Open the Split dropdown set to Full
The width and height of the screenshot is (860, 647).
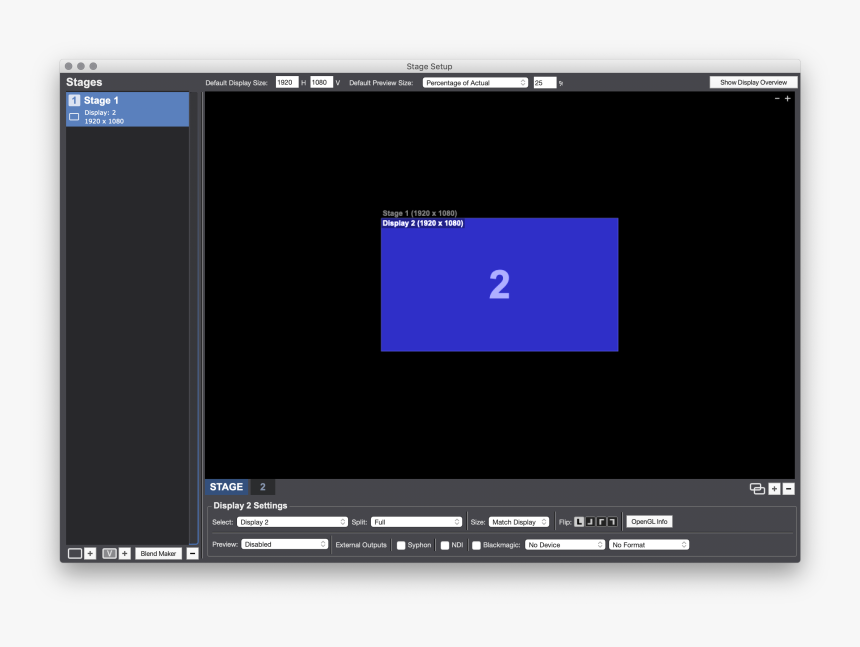(x=416, y=521)
